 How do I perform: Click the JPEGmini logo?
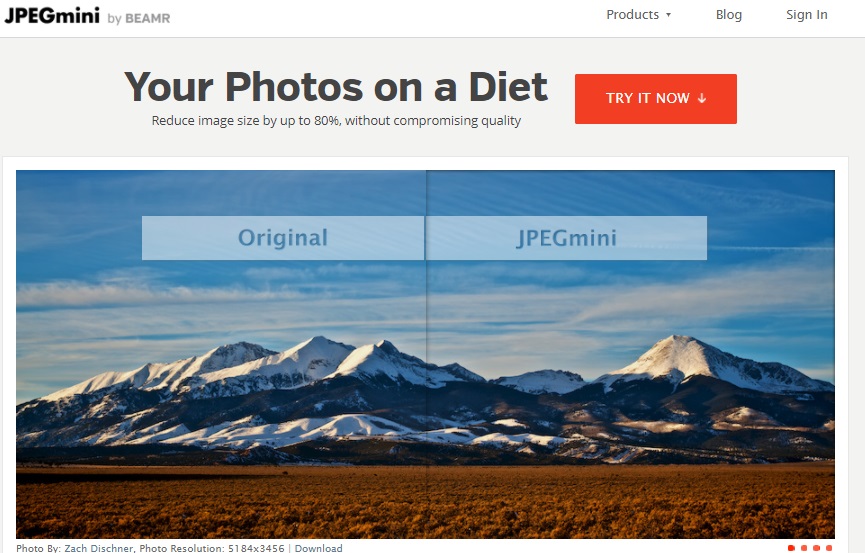tap(52, 15)
